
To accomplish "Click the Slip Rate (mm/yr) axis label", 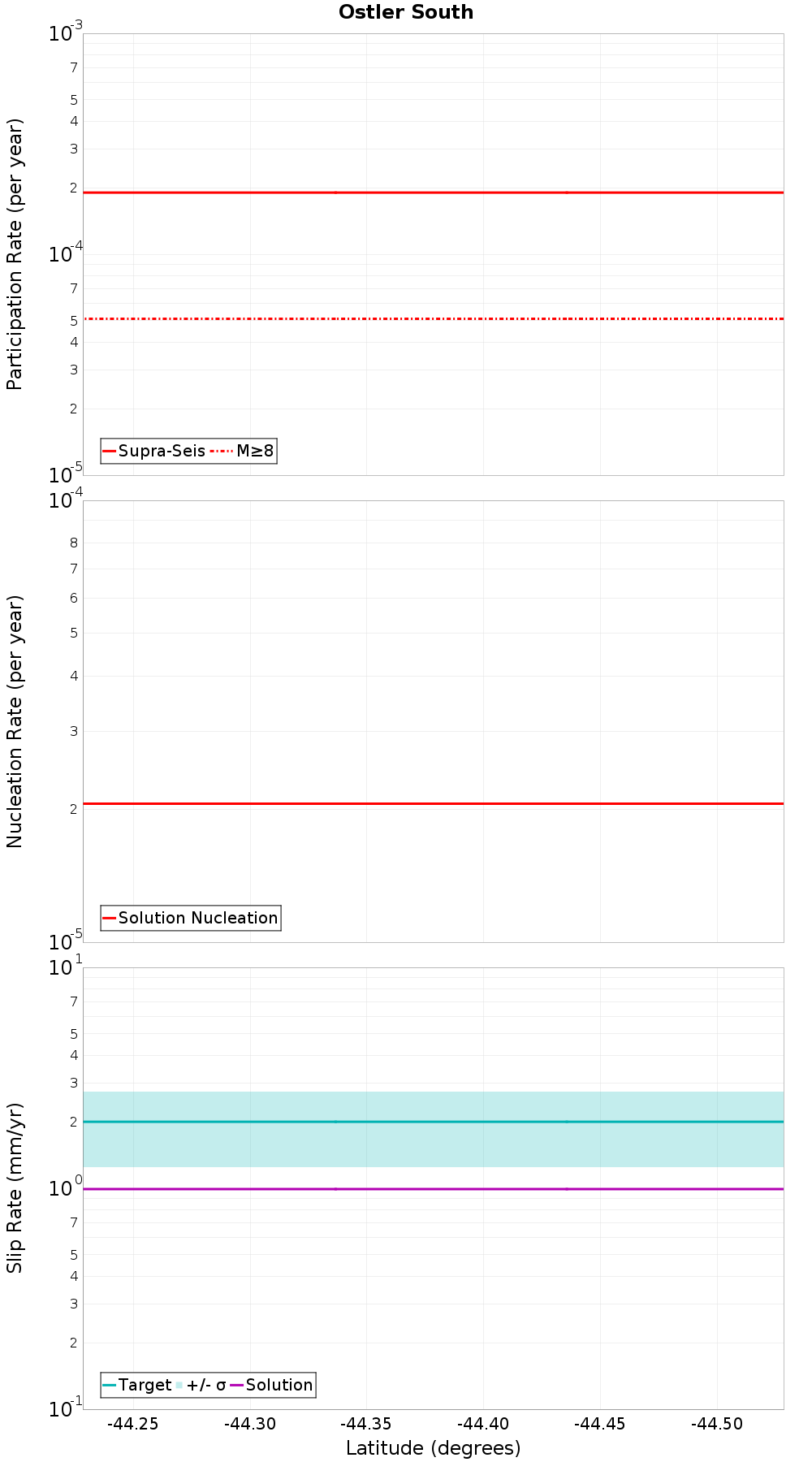I will 15,1188.
